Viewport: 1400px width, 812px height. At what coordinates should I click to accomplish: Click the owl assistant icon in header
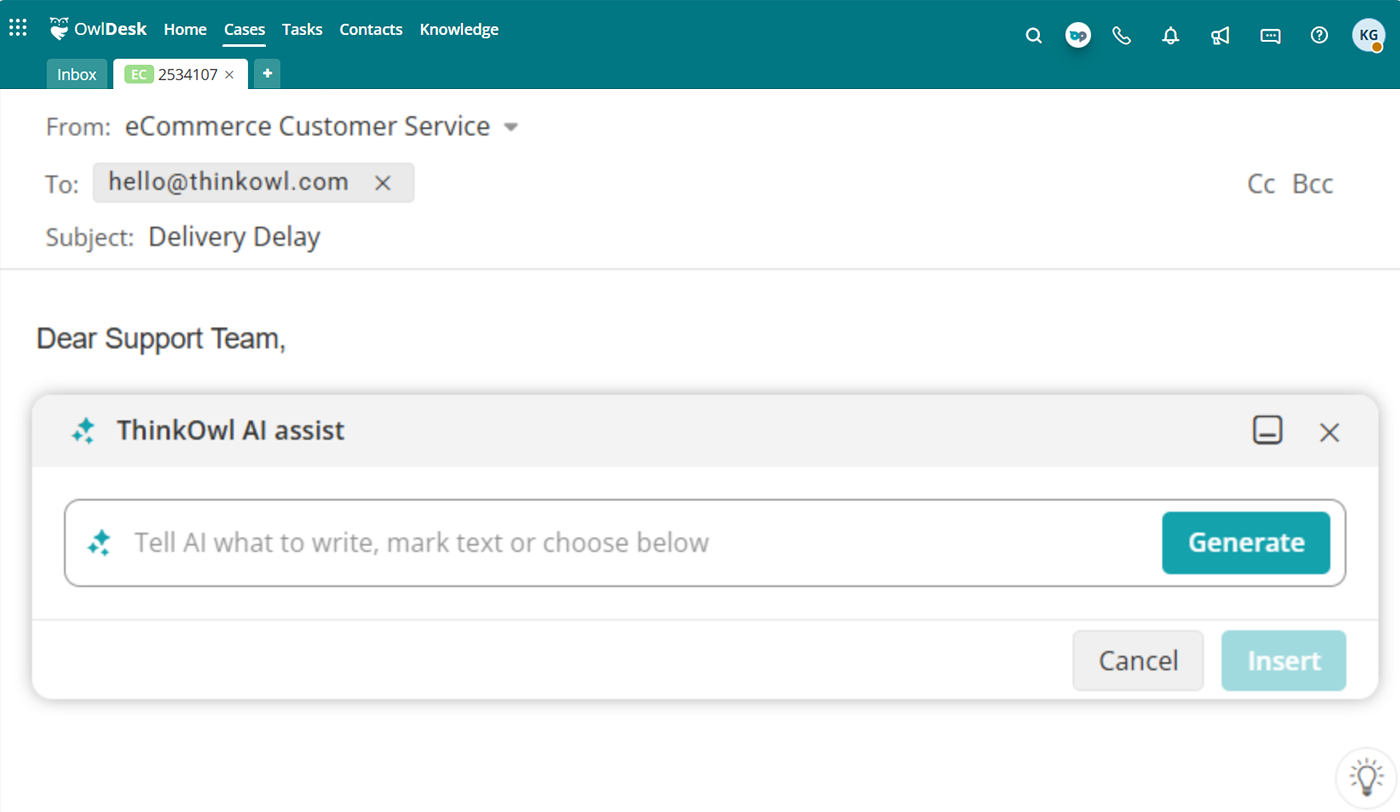pyautogui.click(x=1078, y=36)
